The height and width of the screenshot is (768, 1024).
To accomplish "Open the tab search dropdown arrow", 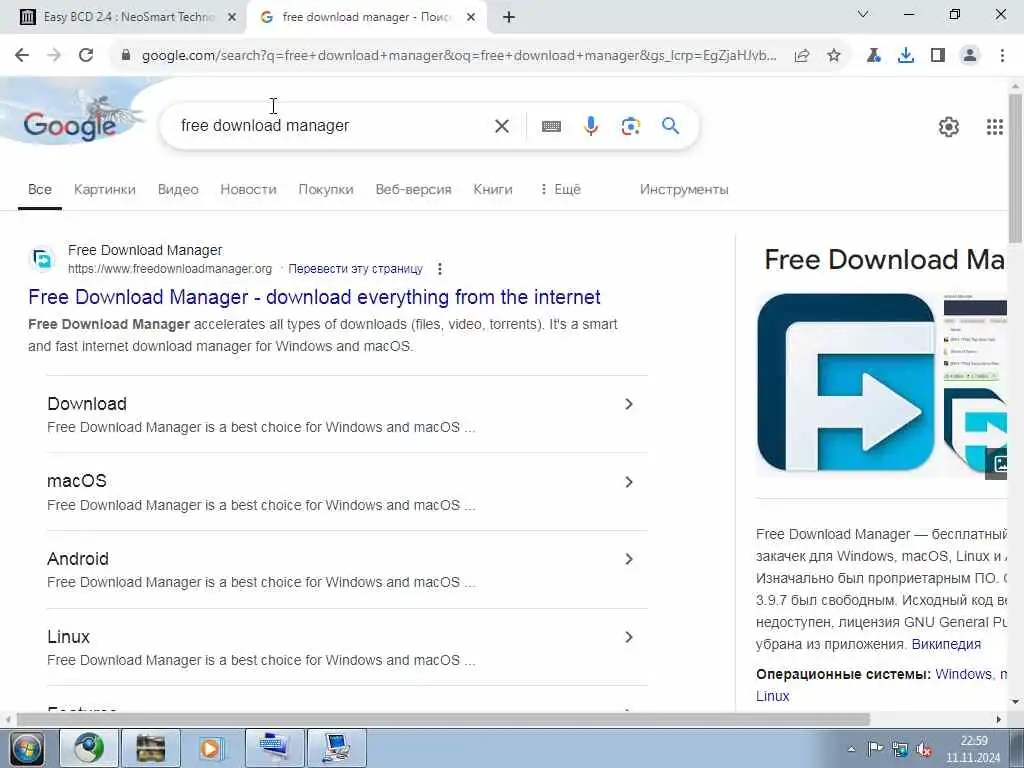I will point(863,14).
